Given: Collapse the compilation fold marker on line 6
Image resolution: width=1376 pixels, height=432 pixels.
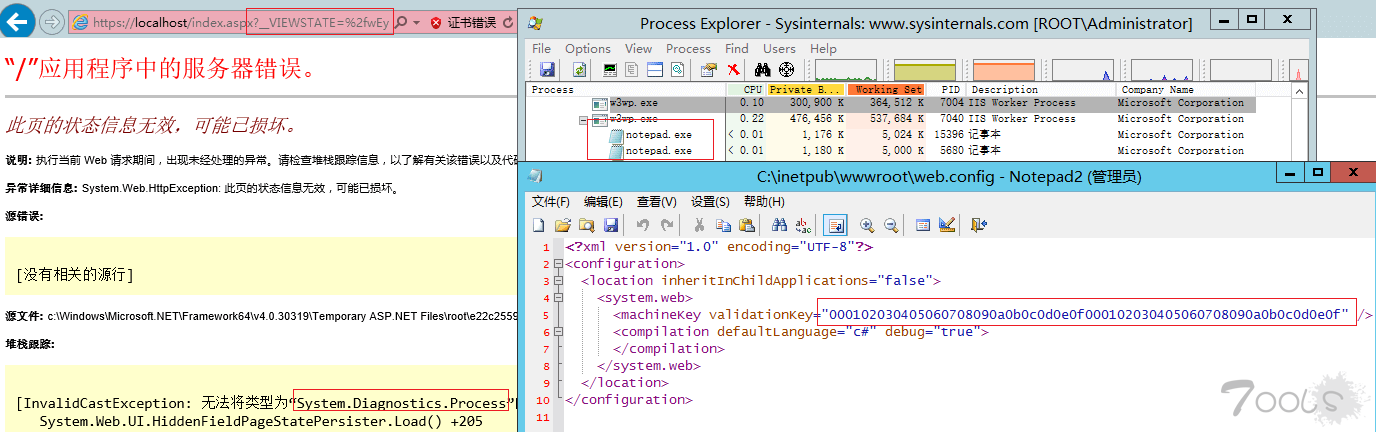Looking at the screenshot, I should coord(557,332).
